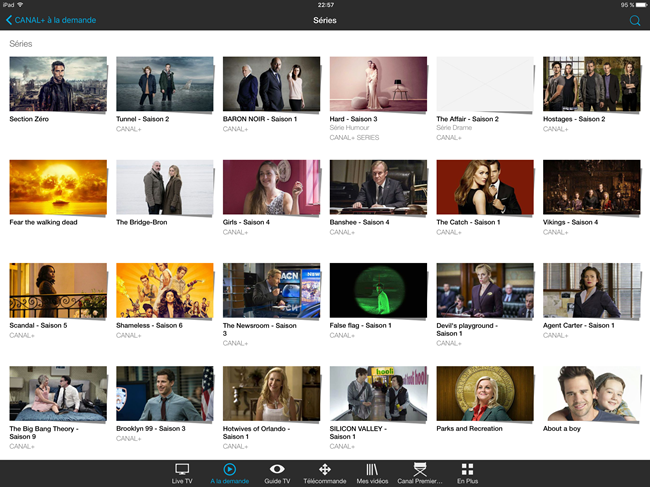Switch to Canal Premier tab label
The image size is (650, 487).
coord(420,481)
